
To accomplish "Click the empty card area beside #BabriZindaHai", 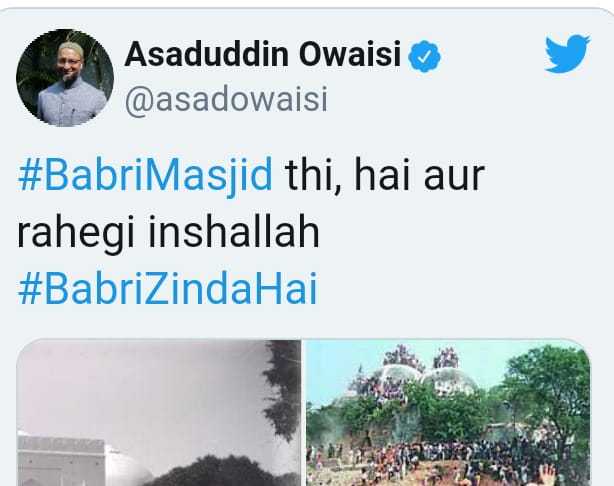I will point(454,289).
